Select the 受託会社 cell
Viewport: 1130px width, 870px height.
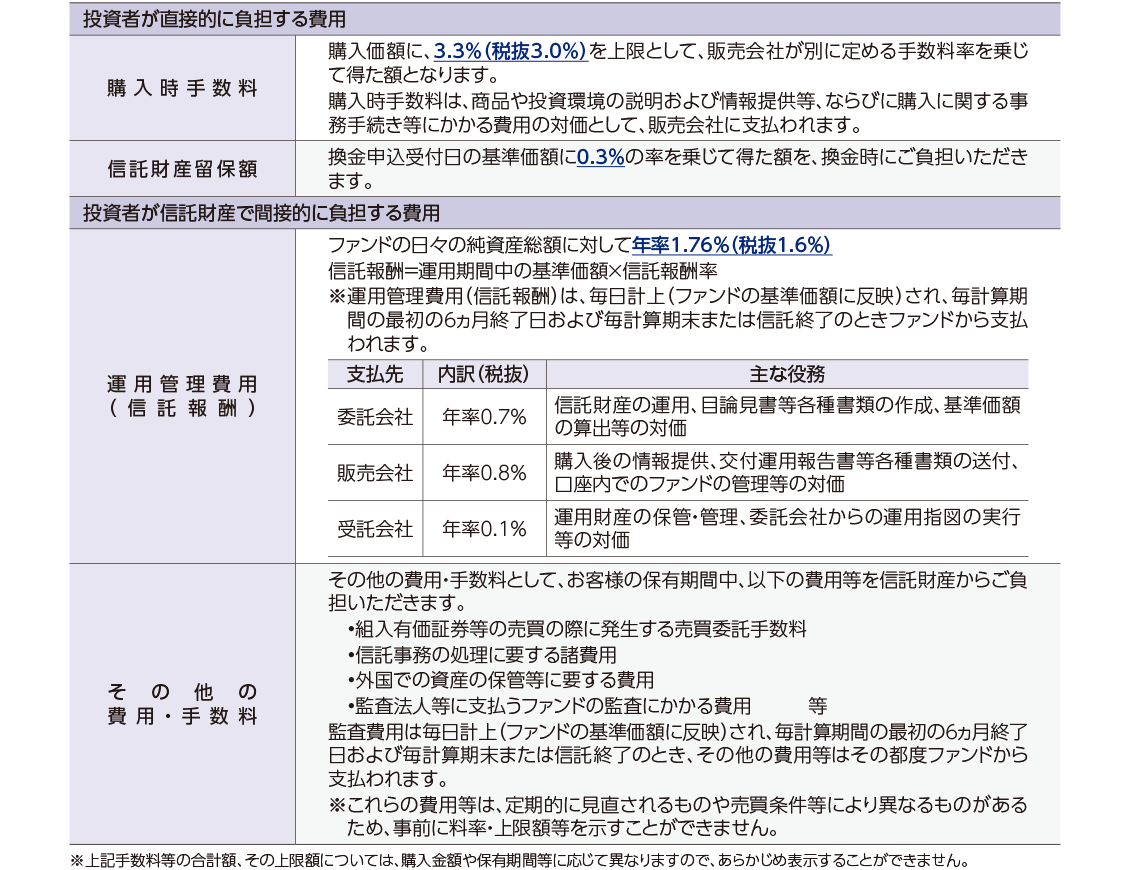(x=374, y=529)
